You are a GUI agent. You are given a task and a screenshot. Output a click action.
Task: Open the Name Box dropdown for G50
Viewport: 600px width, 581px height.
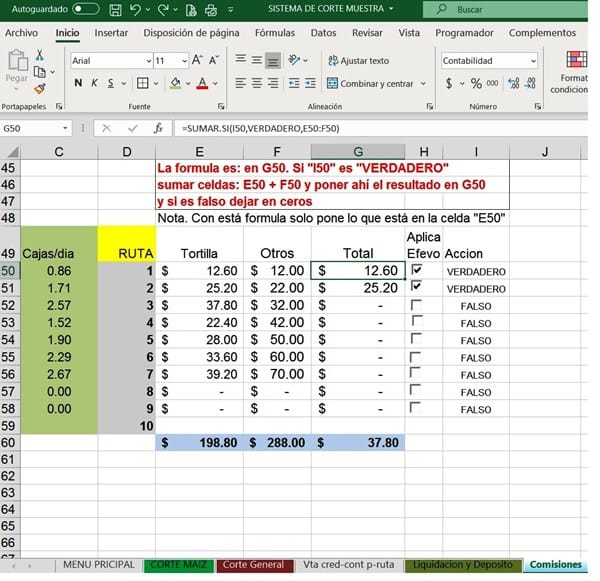pos(66,129)
